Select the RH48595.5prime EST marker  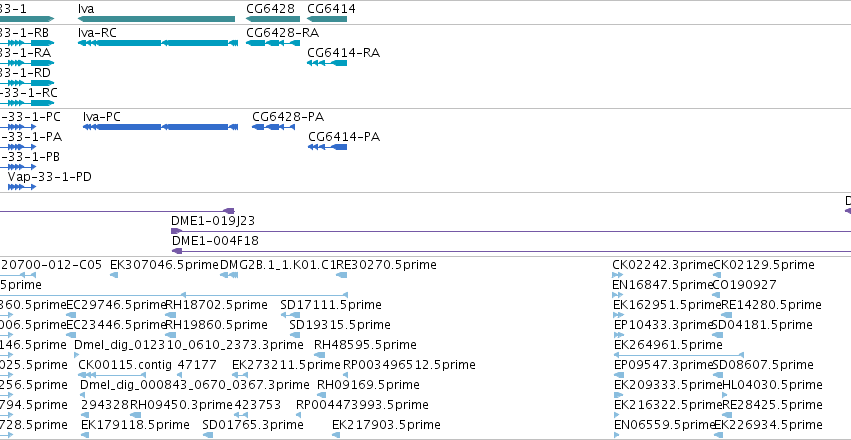320,355
